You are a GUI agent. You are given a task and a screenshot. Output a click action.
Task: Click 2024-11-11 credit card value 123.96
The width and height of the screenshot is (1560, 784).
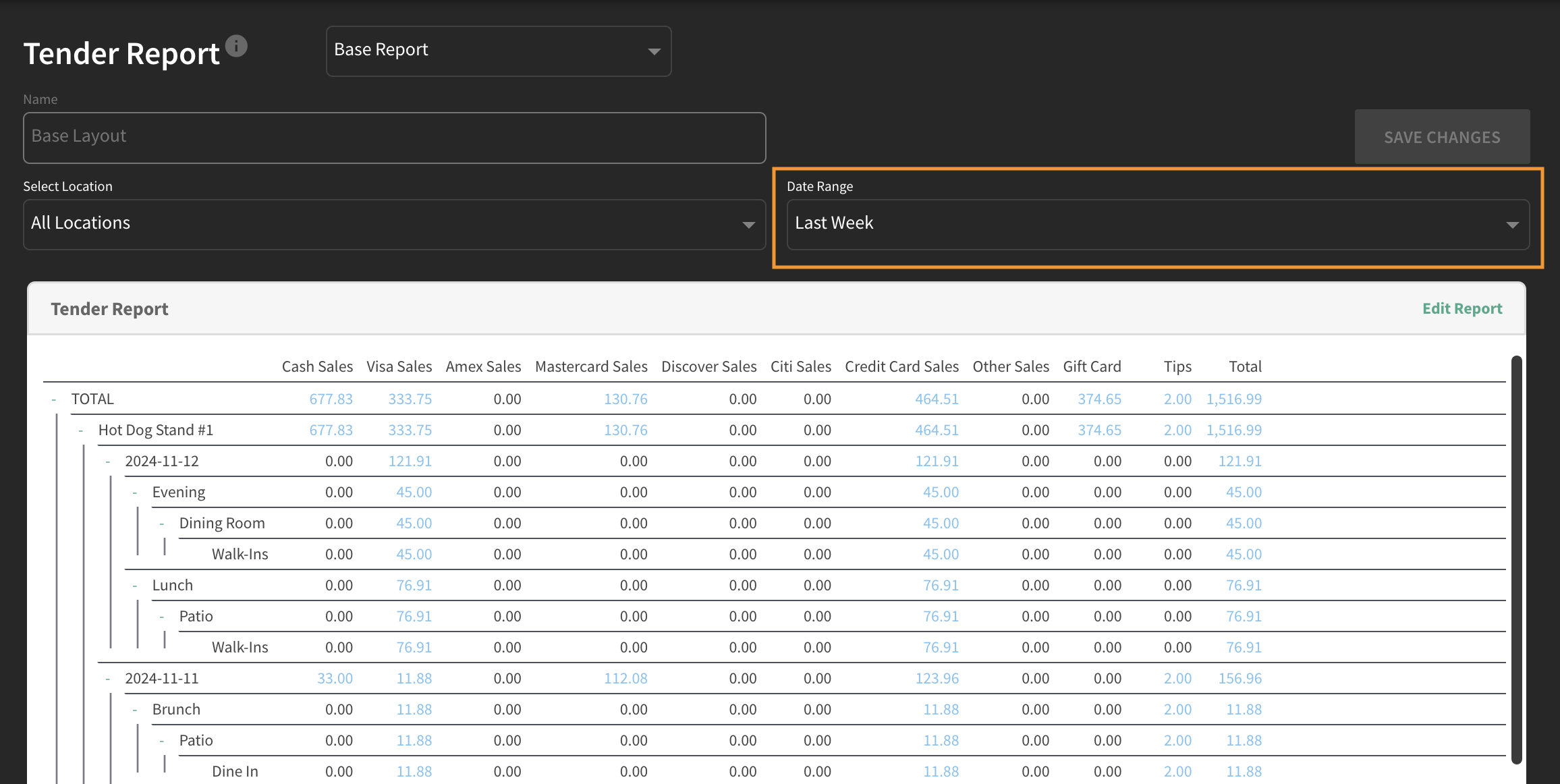coord(937,679)
